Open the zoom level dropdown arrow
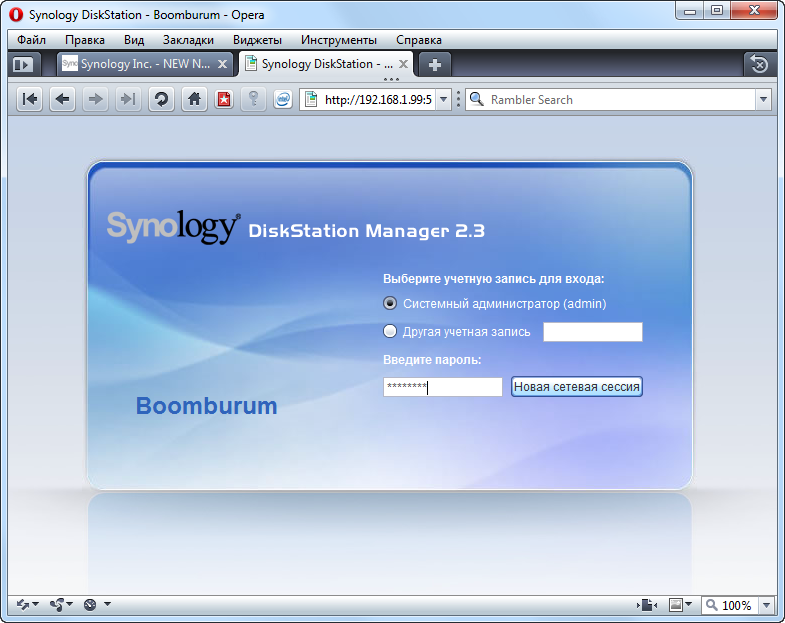The height and width of the screenshot is (623, 785). point(766,605)
